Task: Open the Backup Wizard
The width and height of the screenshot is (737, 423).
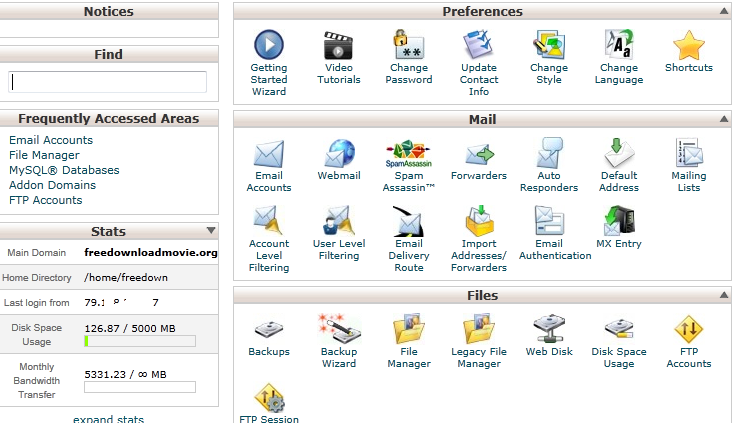Action: tap(338, 328)
